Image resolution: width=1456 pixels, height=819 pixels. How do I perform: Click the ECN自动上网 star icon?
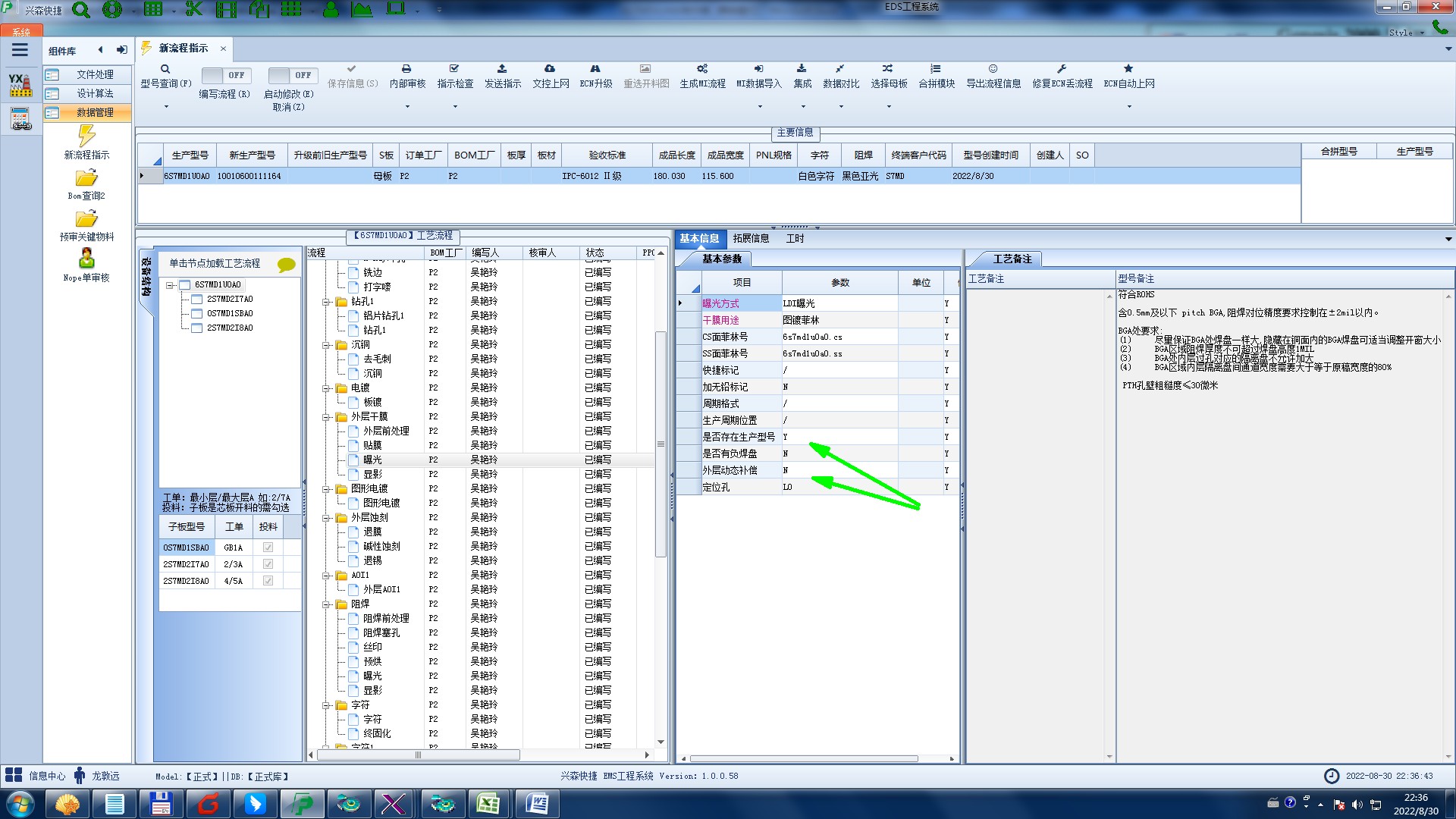(1128, 69)
